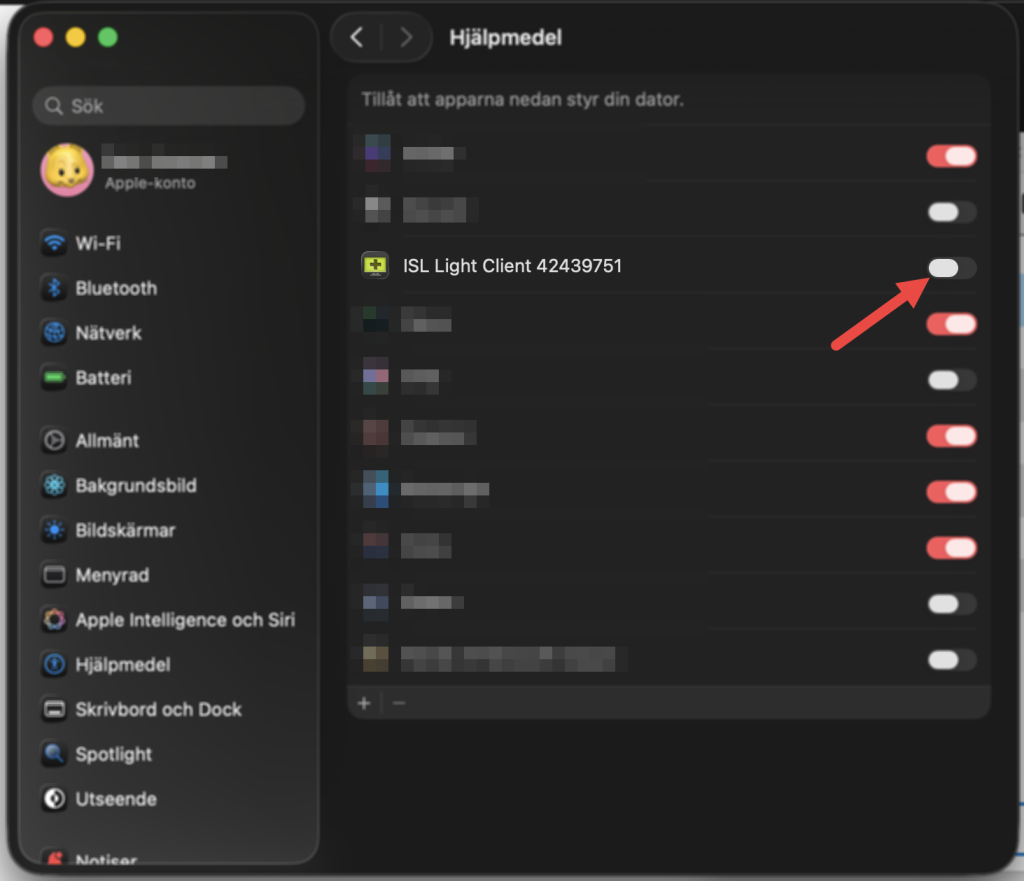Open Bluetooth settings icon

tap(53, 288)
